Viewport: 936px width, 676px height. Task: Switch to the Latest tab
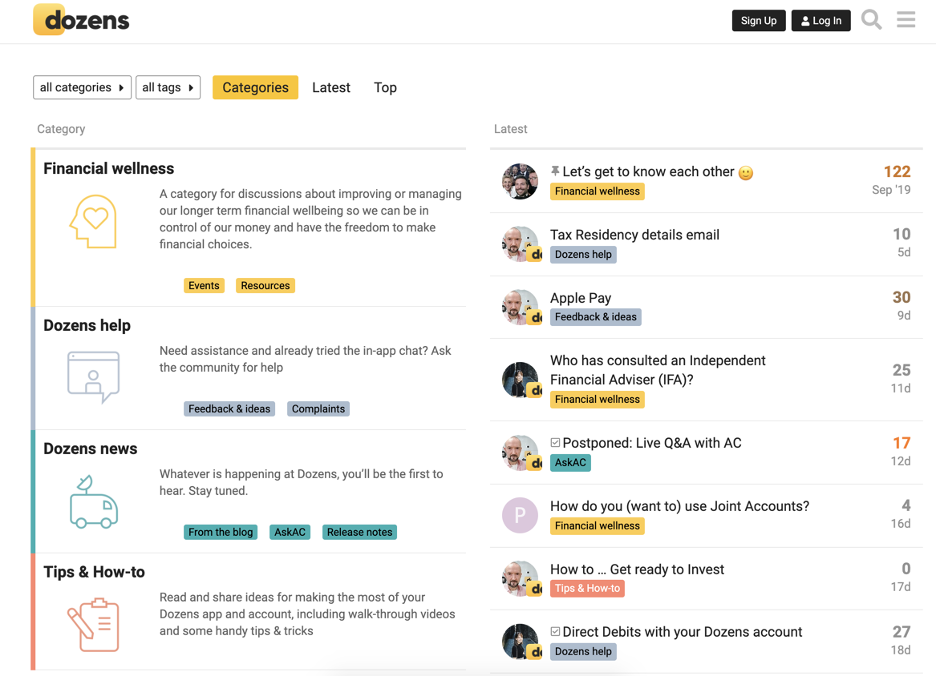[331, 87]
